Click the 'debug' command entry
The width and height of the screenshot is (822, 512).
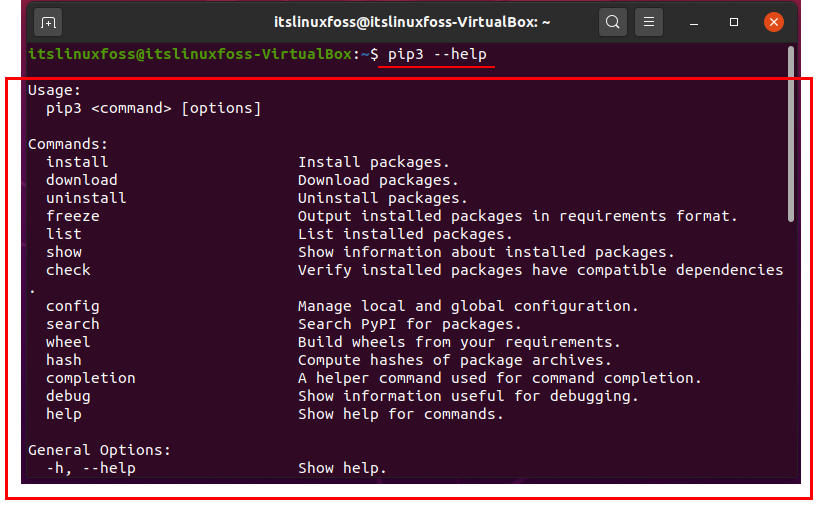[x=68, y=396]
